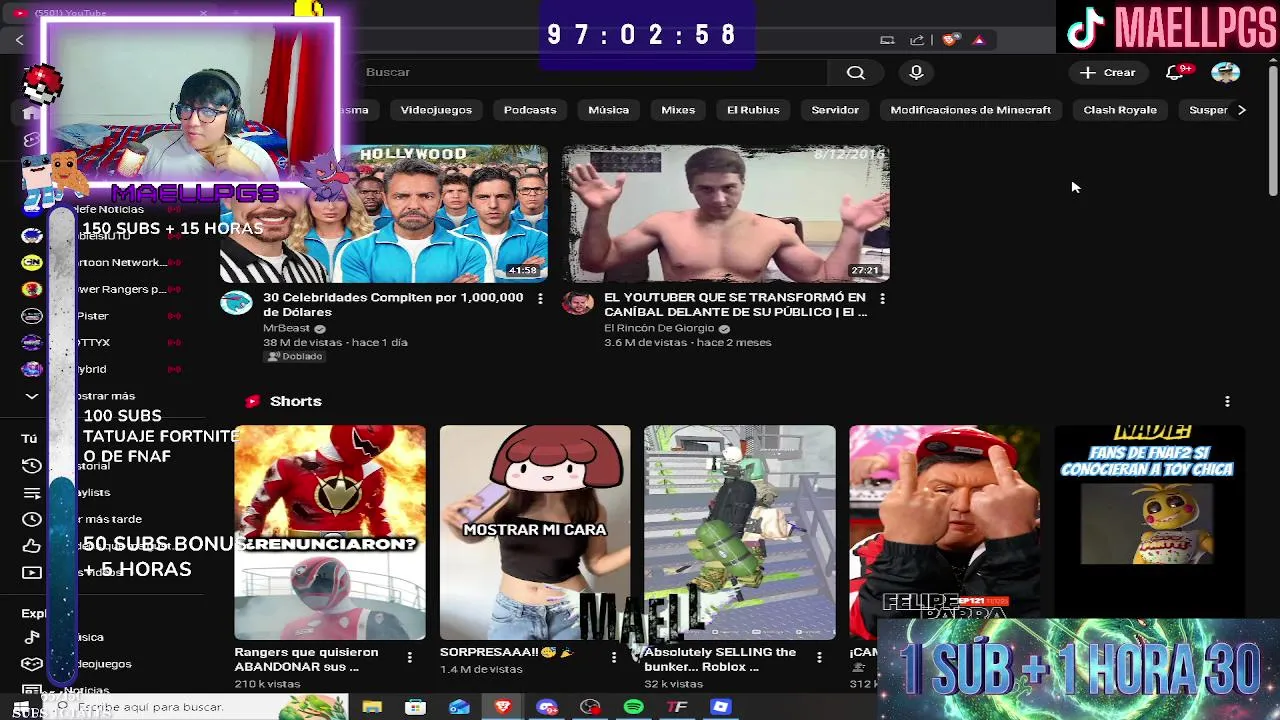Open Roblox from the taskbar
1280x720 pixels.
pyautogui.click(x=720, y=707)
